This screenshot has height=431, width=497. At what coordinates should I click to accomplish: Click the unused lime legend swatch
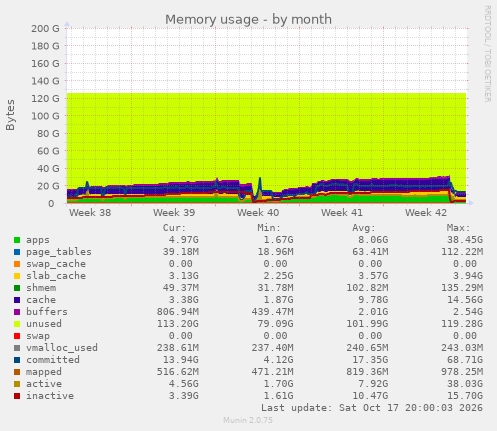17,324
